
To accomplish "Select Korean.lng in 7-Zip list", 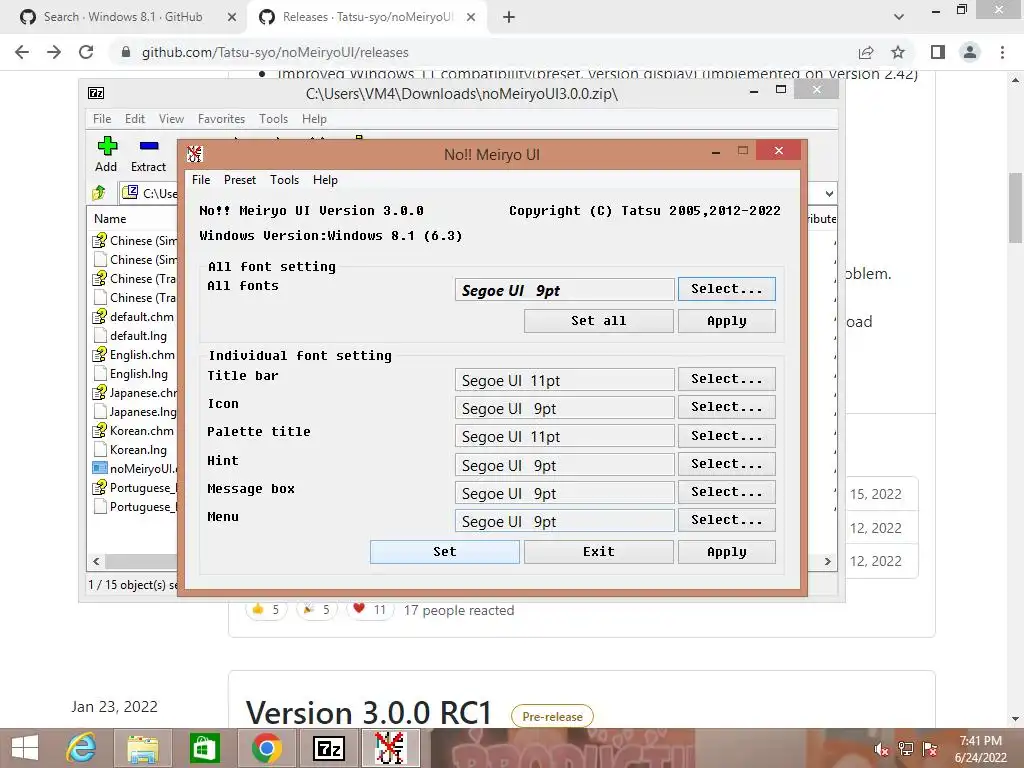I will click(138, 449).
